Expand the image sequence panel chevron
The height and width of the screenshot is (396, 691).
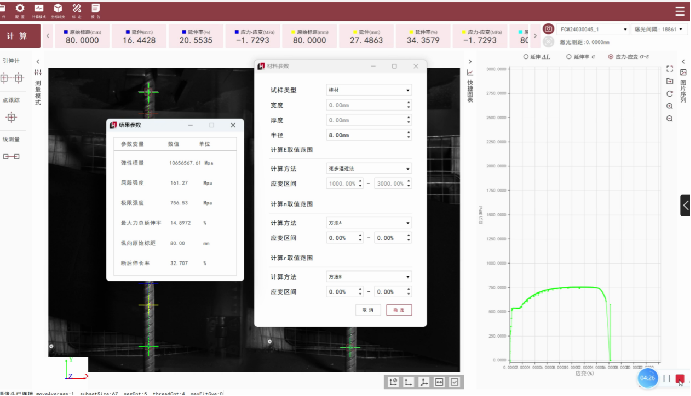pos(684,62)
